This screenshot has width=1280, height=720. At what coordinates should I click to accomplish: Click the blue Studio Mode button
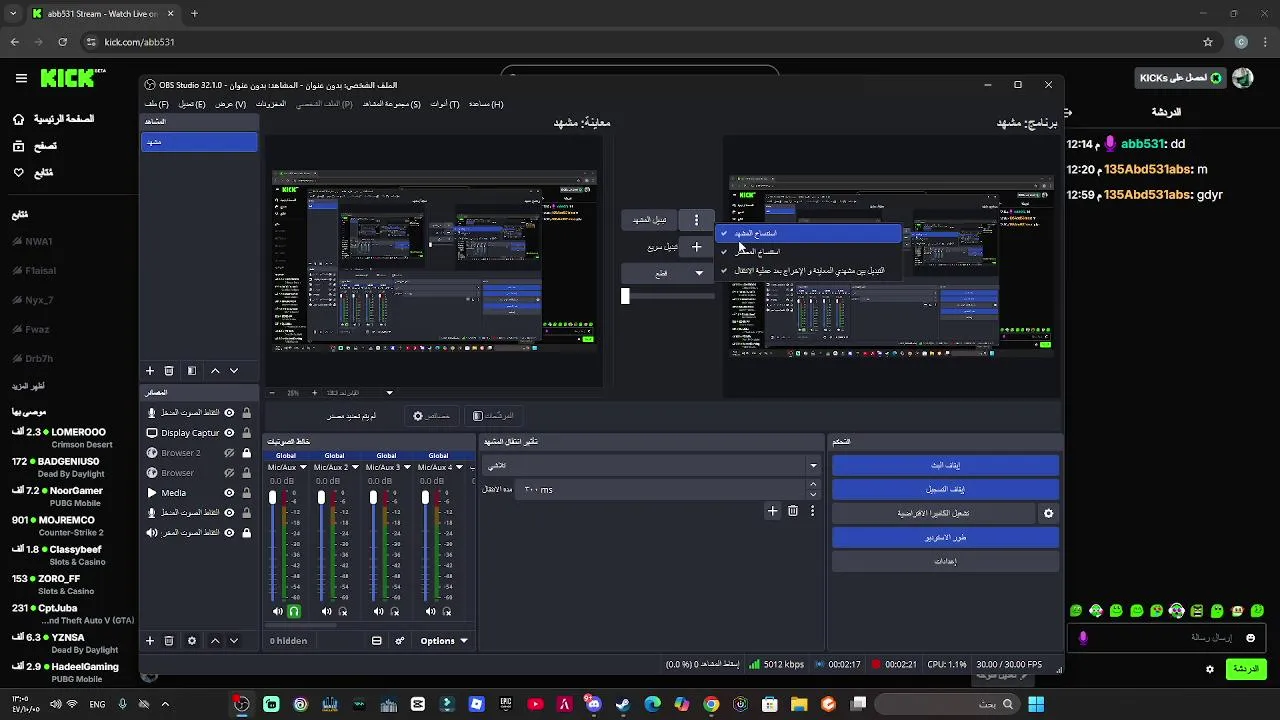(945, 537)
